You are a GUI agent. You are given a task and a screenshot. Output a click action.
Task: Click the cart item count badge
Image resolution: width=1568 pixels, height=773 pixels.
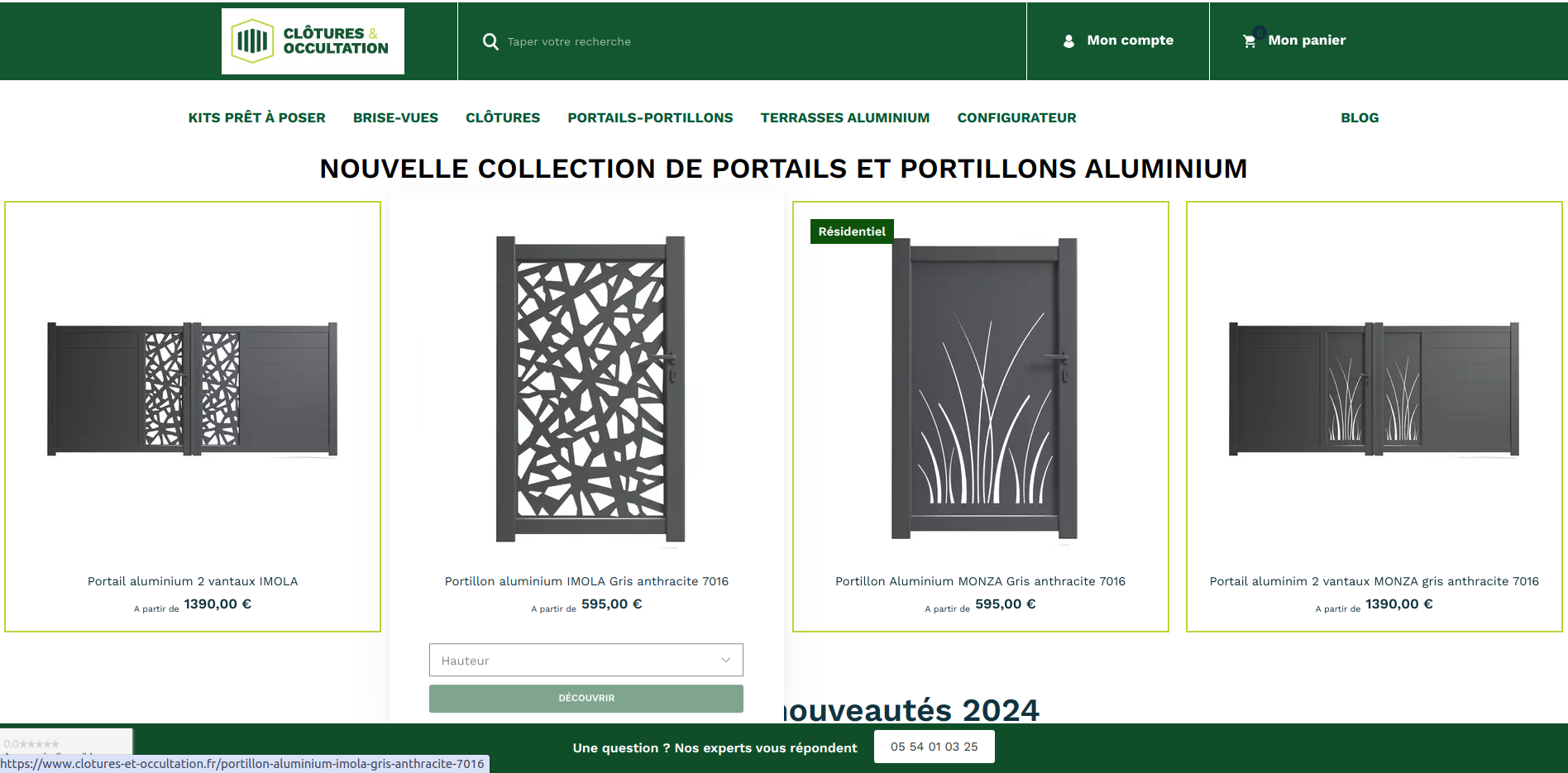coord(1259,32)
